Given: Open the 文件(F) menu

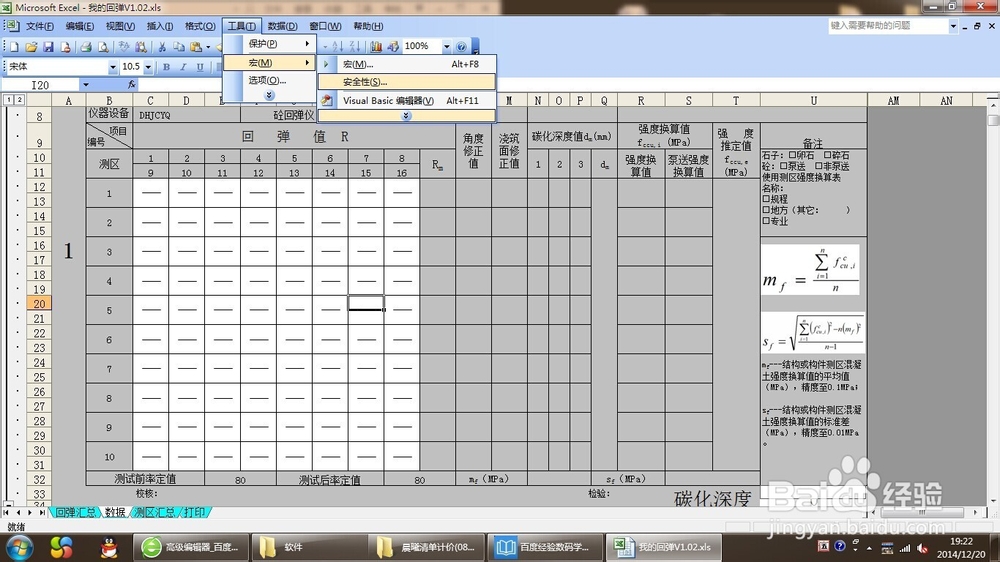Looking at the screenshot, I should coord(40,26).
